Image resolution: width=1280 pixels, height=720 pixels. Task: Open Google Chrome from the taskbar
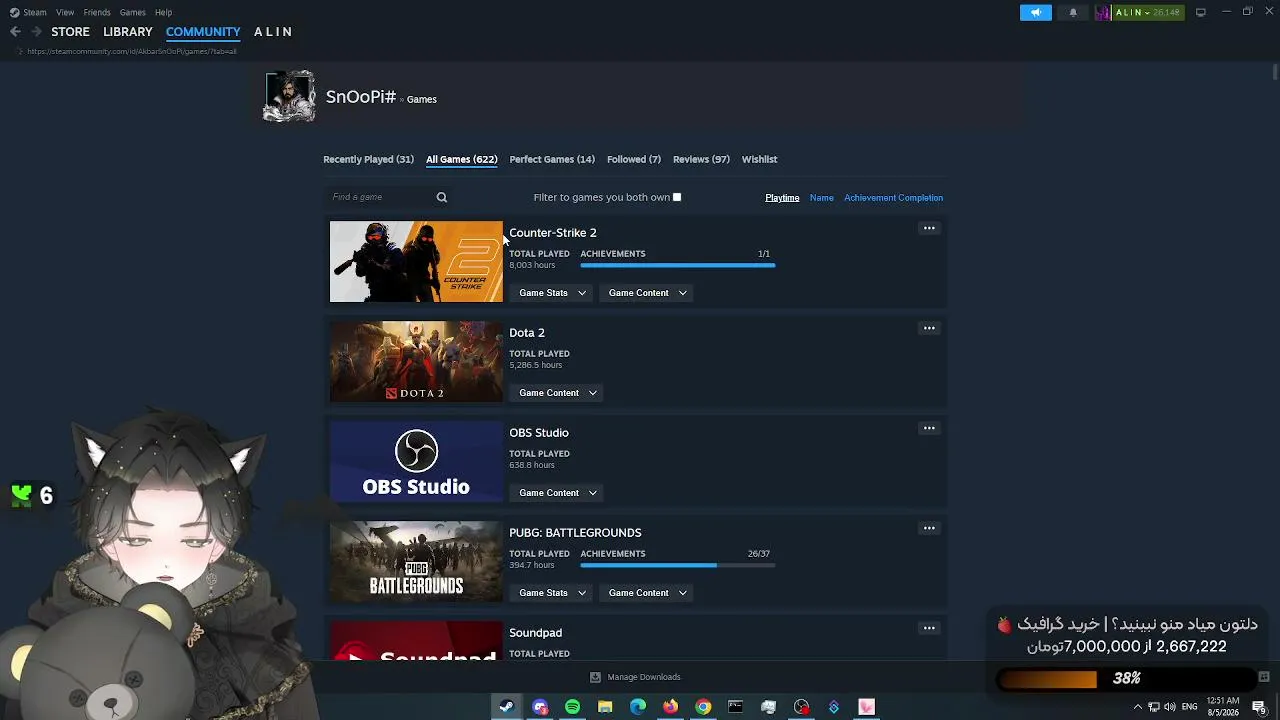click(703, 707)
